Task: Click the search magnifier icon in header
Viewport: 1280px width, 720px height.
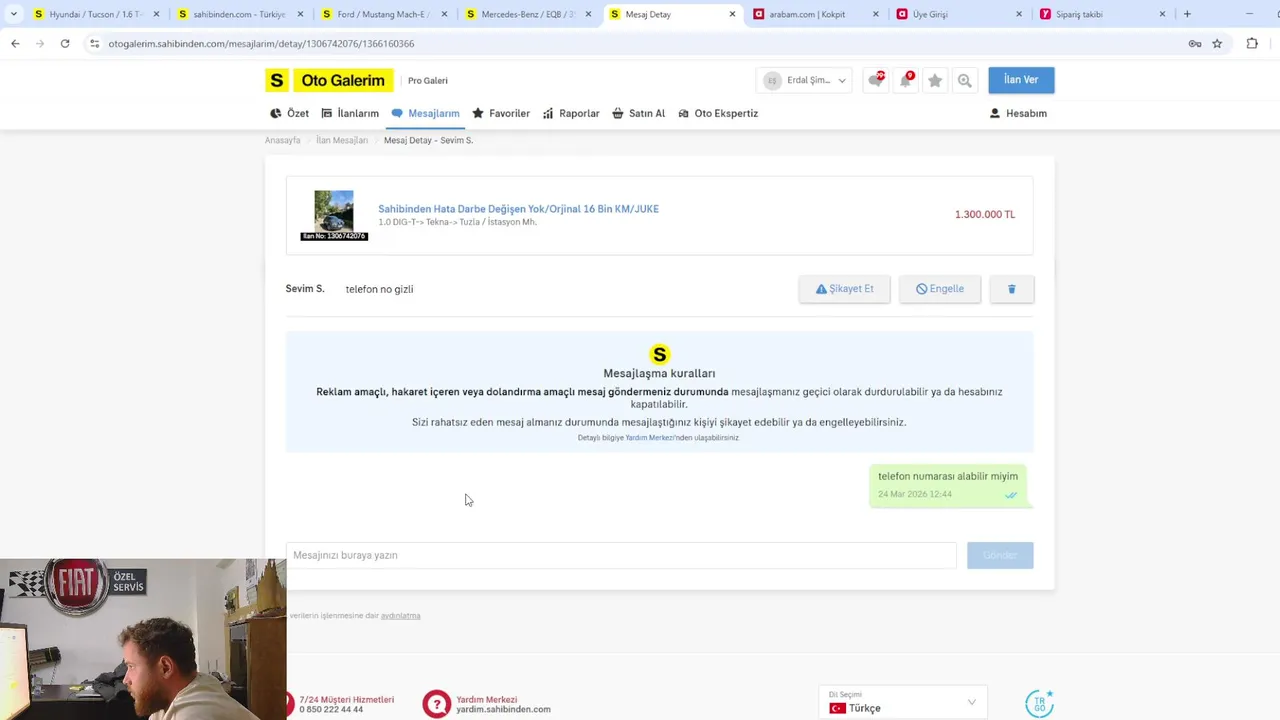Action: (x=964, y=81)
